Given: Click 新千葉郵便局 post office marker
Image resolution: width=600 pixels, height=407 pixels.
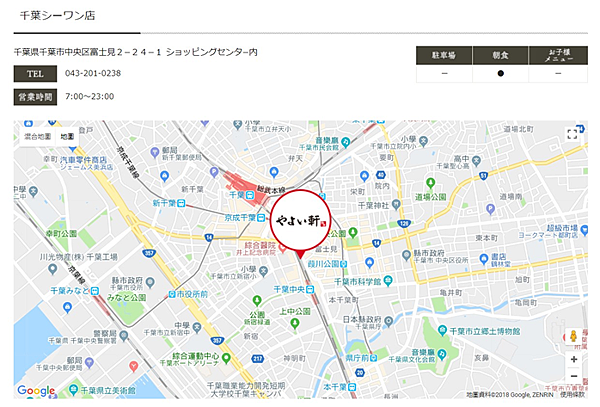Looking at the screenshot, I should click(x=155, y=152).
